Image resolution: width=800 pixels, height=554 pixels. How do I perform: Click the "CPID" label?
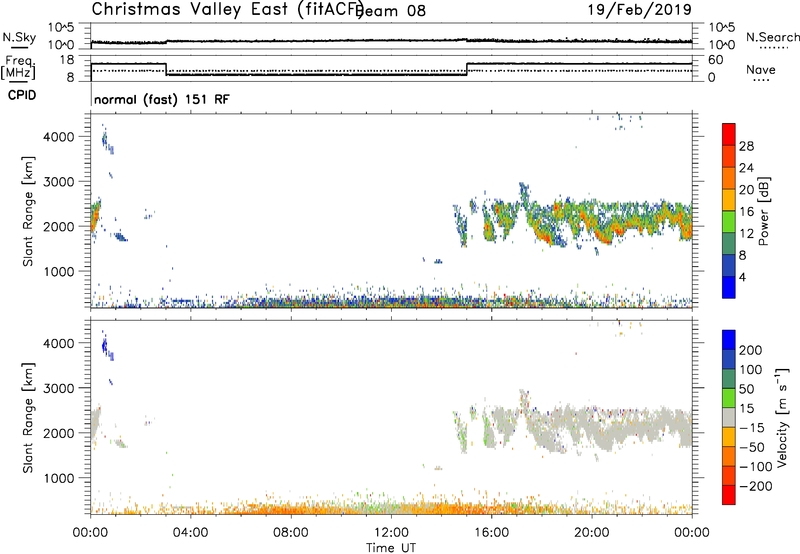tap(22, 95)
